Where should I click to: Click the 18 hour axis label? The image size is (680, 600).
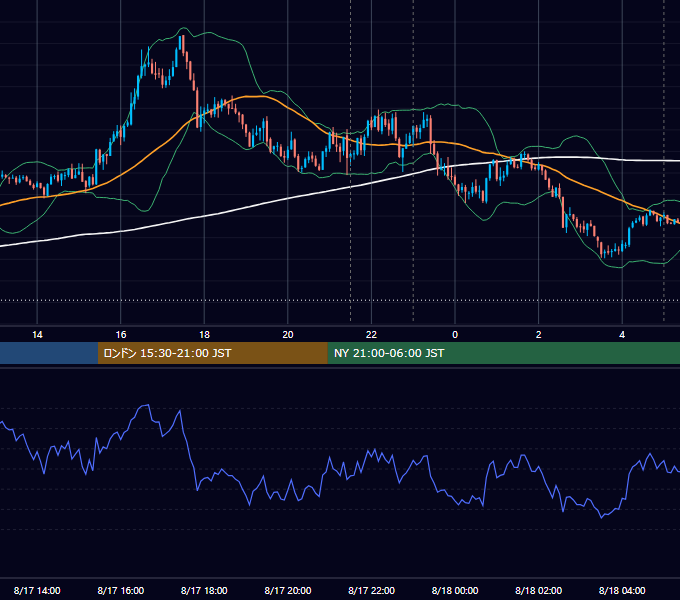click(204, 335)
